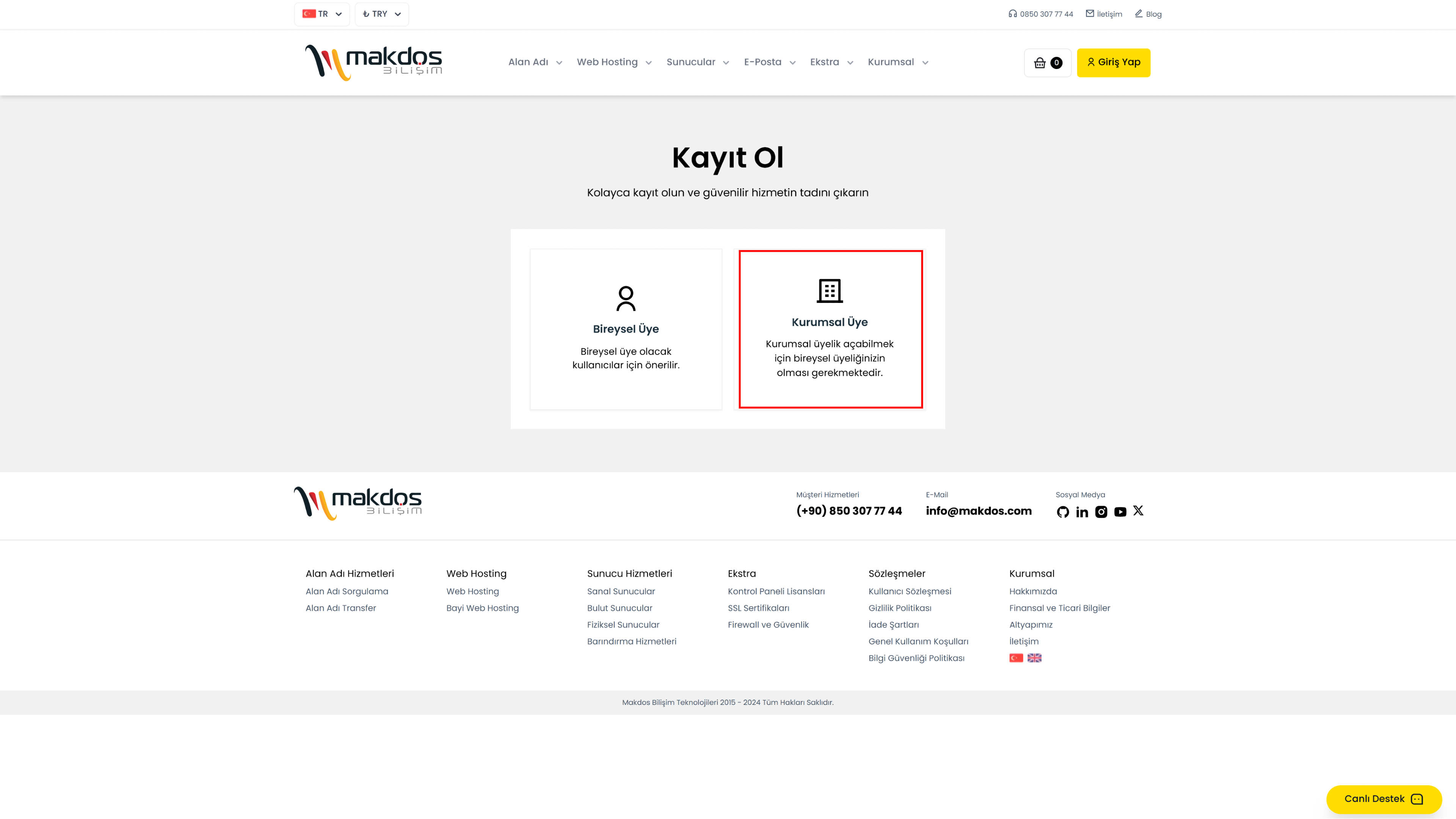1456x819 pixels.
Task: Expand the Sunucular menu
Action: point(698,62)
